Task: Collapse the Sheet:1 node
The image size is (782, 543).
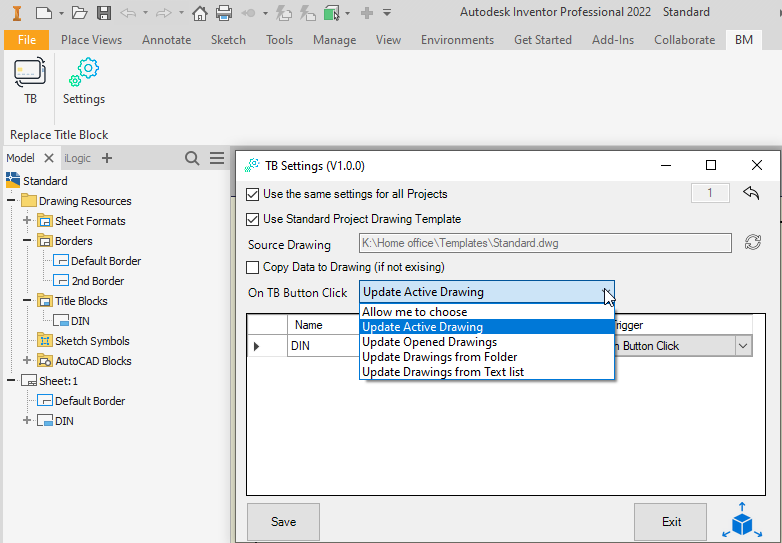Action: coord(11,380)
